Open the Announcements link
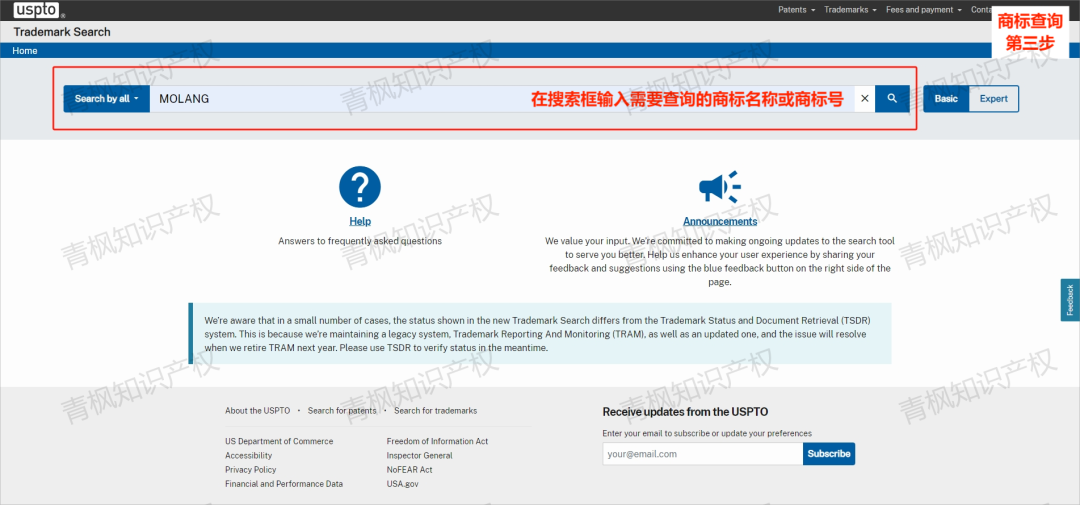 pos(720,221)
